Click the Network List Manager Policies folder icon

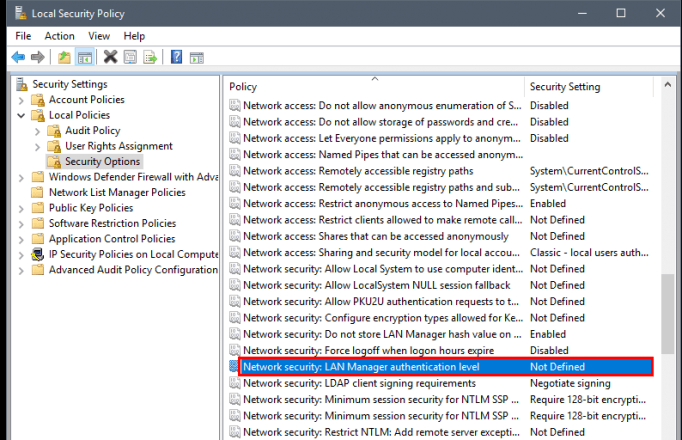tap(38, 192)
